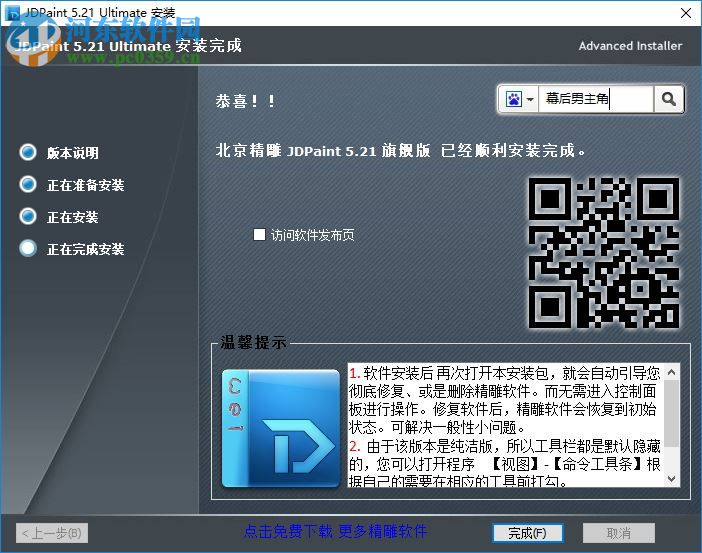Click the 上一步(B) back button
702x553 pixels.
(52, 533)
